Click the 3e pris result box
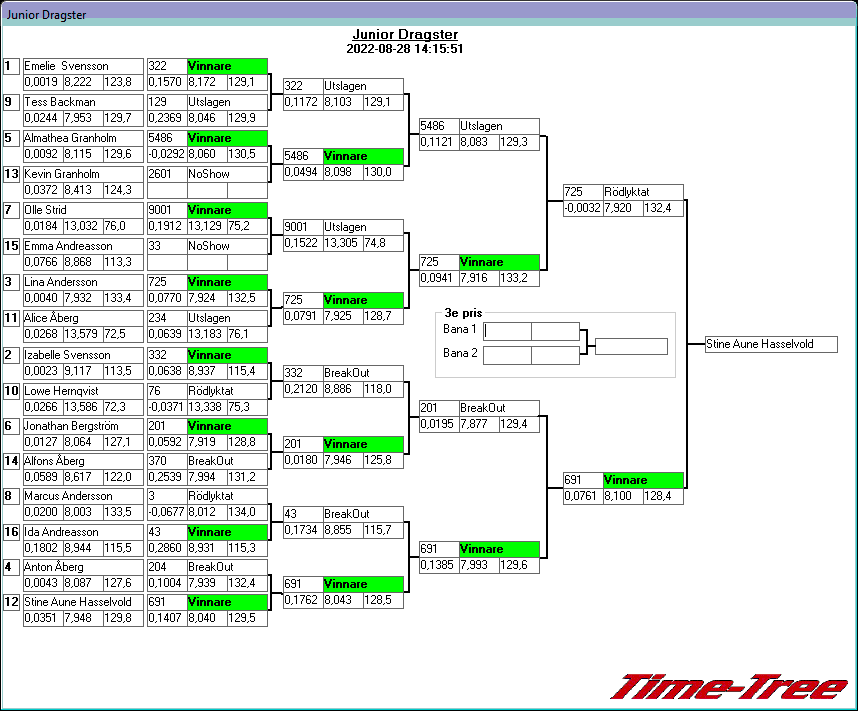858x711 pixels. (630, 347)
